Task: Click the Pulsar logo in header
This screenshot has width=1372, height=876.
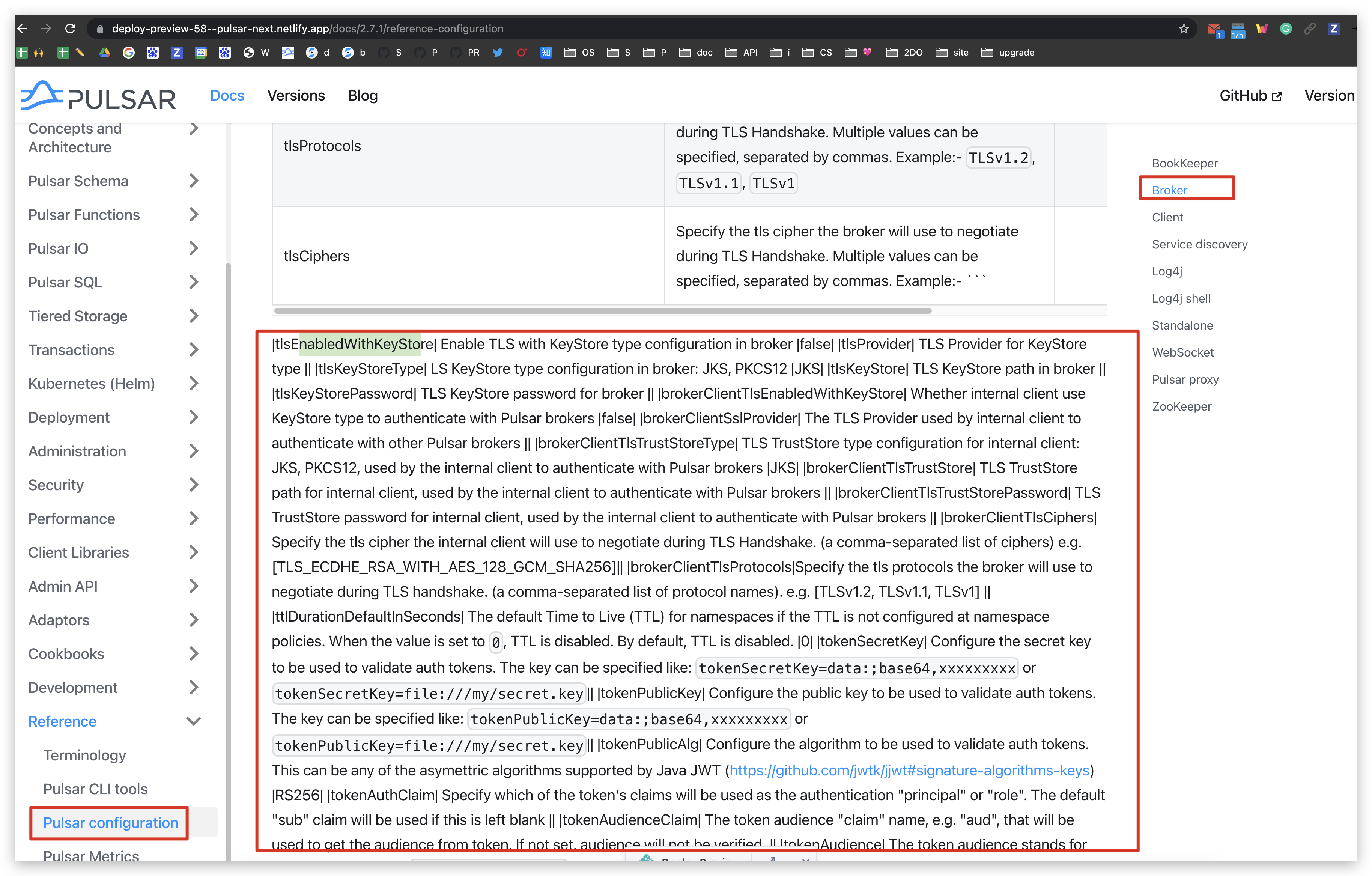Action: point(98,96)
